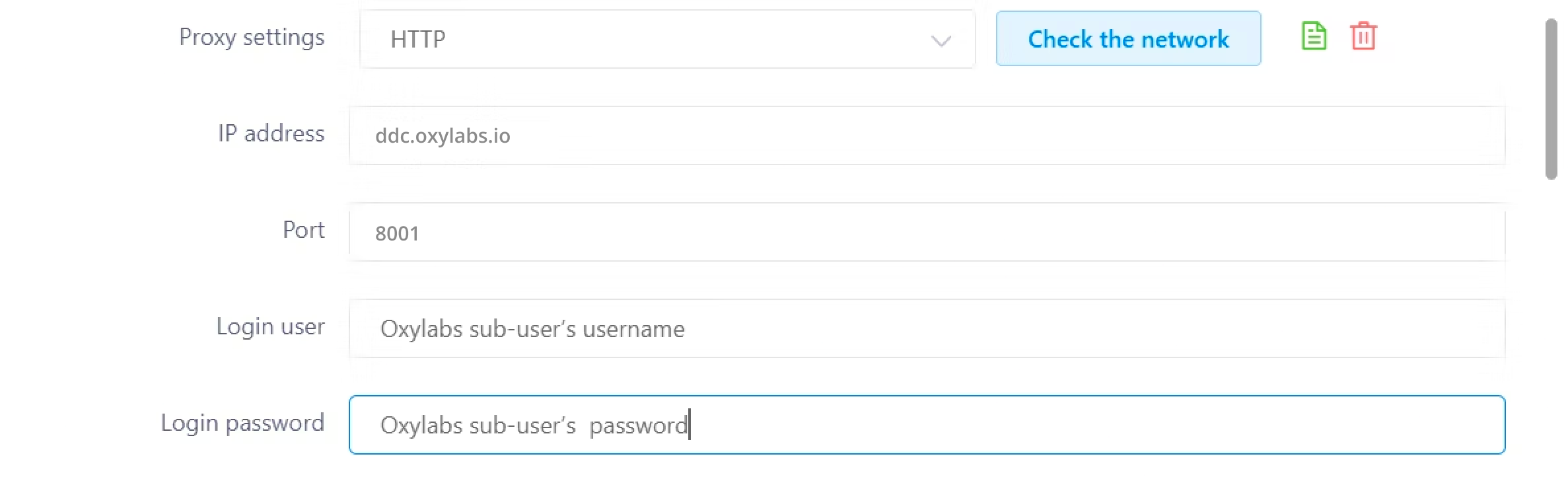Click the Proxy settings label
Viewport: 1568px width, 481px height.
(x=252, y=37)
